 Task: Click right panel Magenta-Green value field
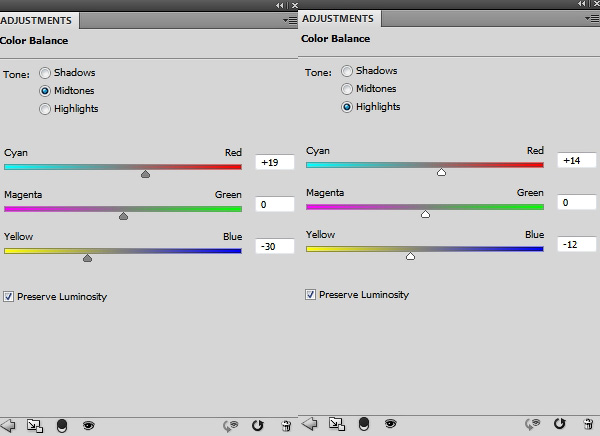pos(577,202)
